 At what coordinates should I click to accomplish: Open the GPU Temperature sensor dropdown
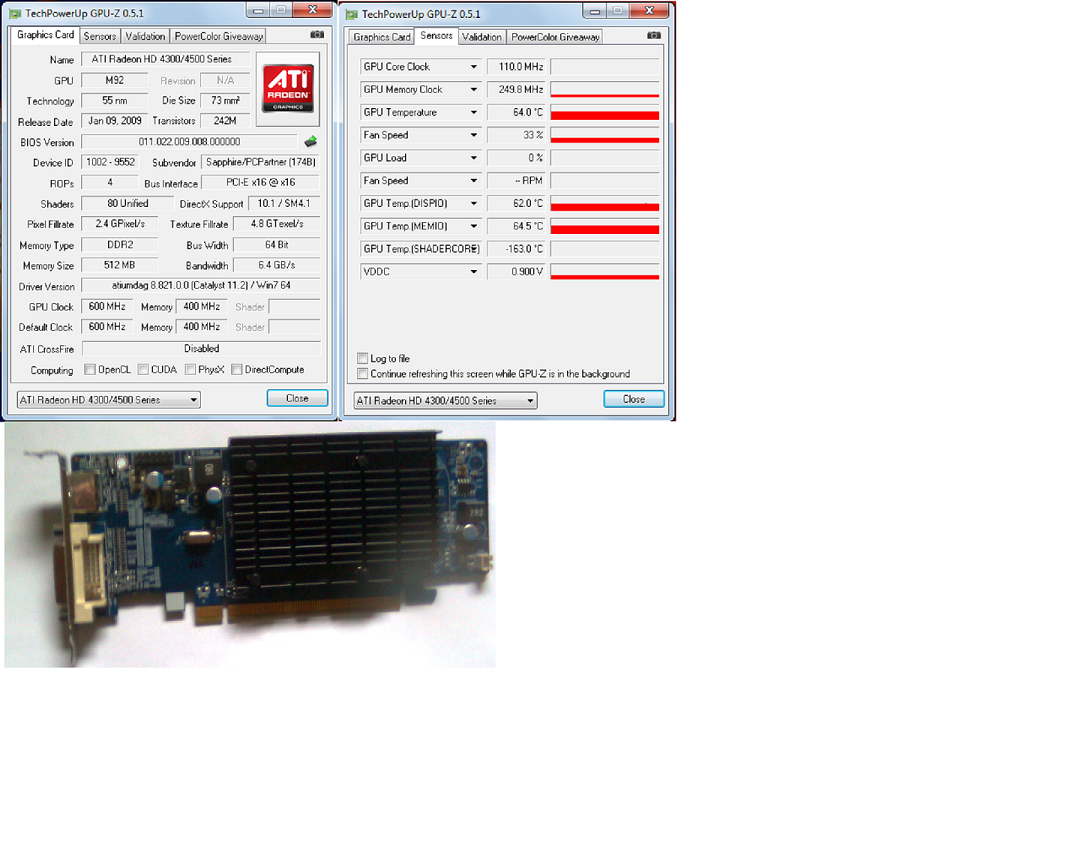tap(474, 113)
